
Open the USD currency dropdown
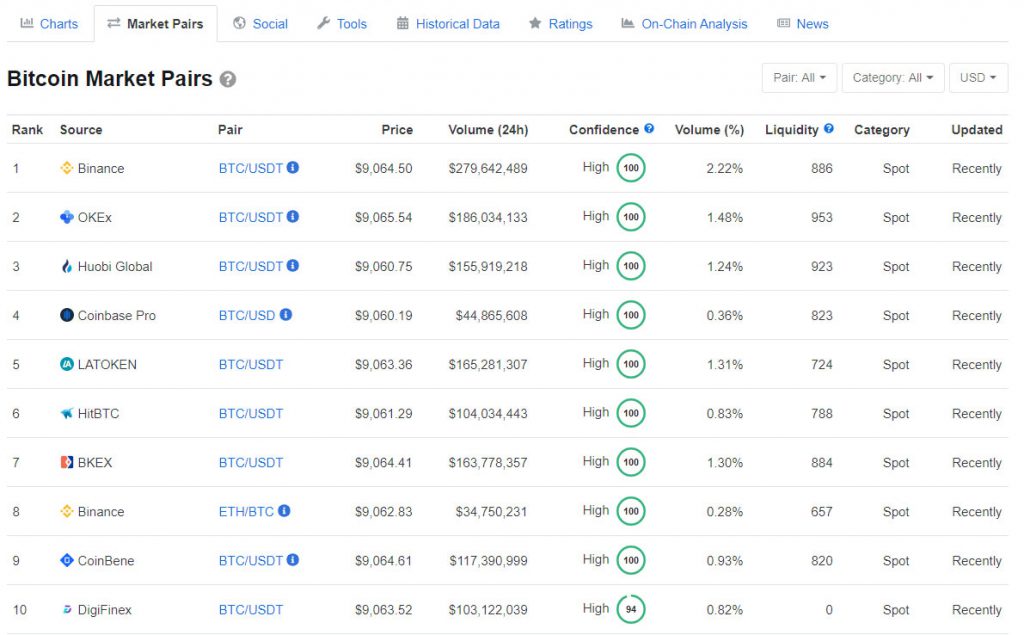(x=977, y=77)
